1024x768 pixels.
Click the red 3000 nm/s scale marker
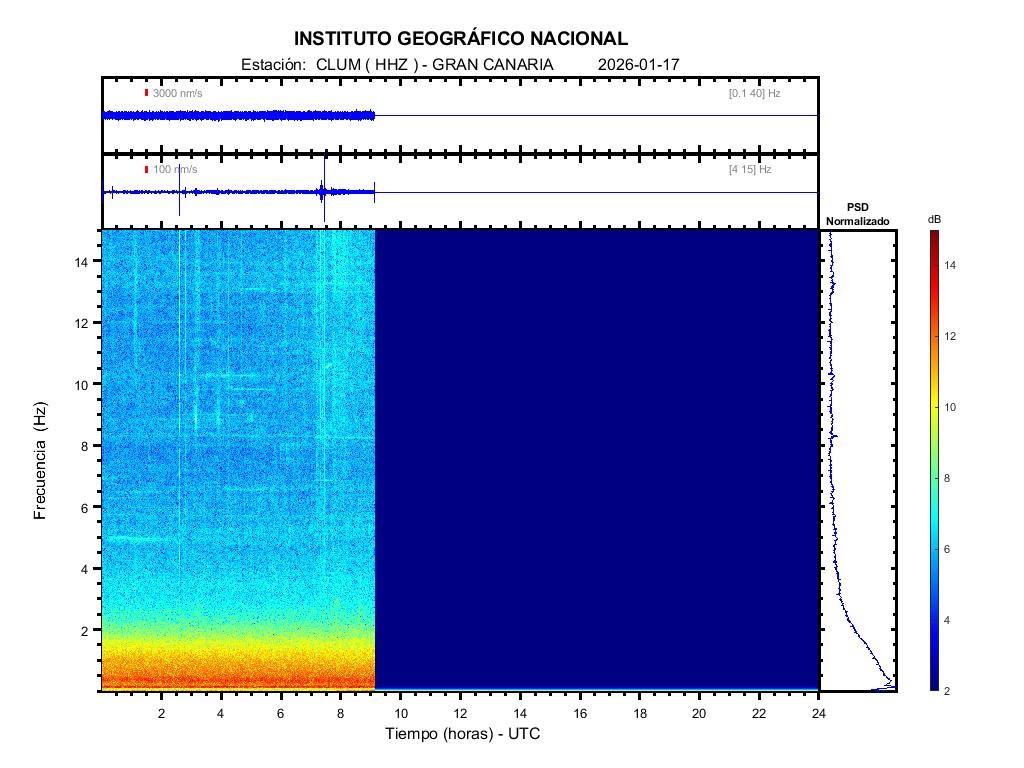146,93
